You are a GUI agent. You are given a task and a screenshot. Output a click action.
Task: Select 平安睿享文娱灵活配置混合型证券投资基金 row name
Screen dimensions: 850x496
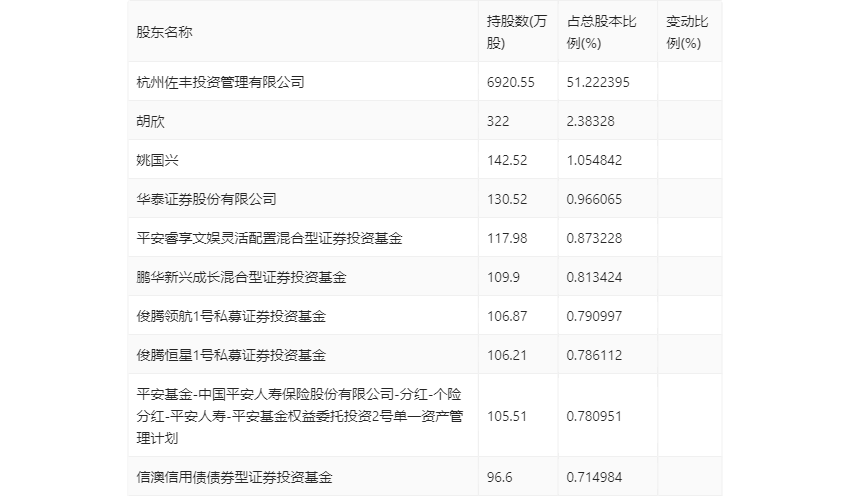point(269,238)
